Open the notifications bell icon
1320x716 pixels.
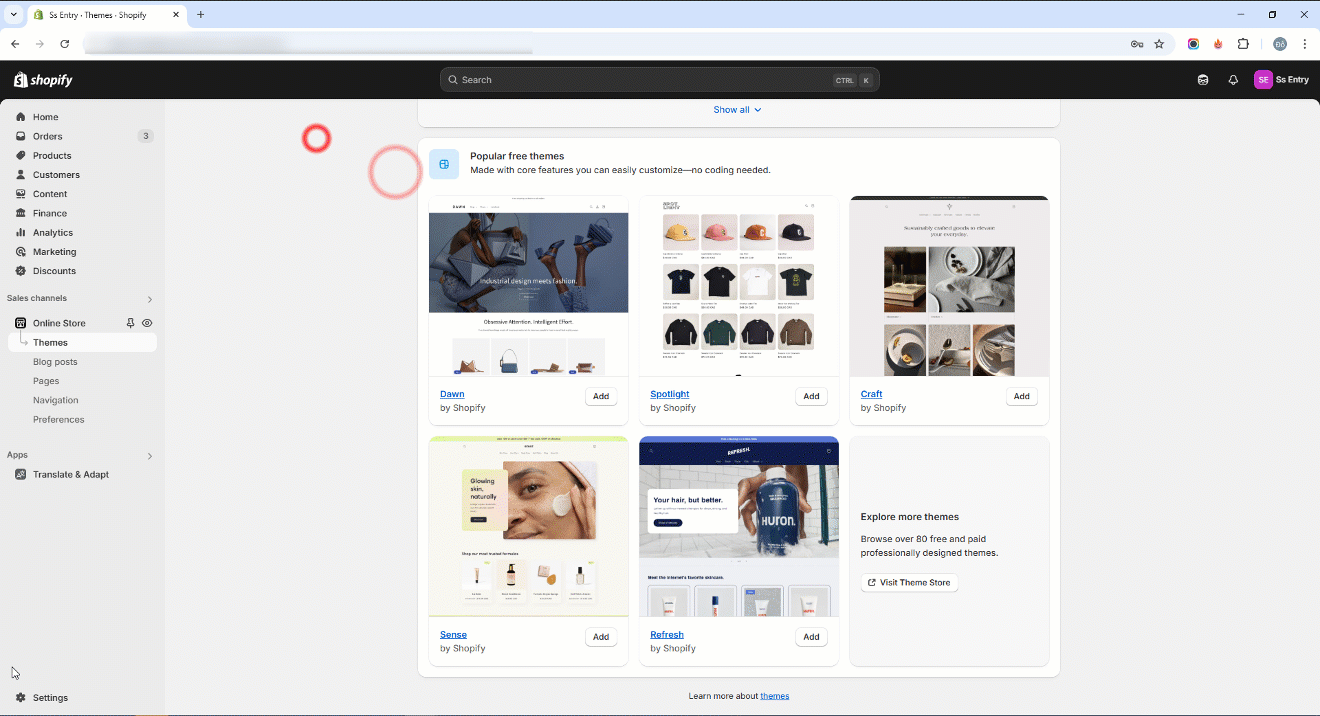point(1233,80)
